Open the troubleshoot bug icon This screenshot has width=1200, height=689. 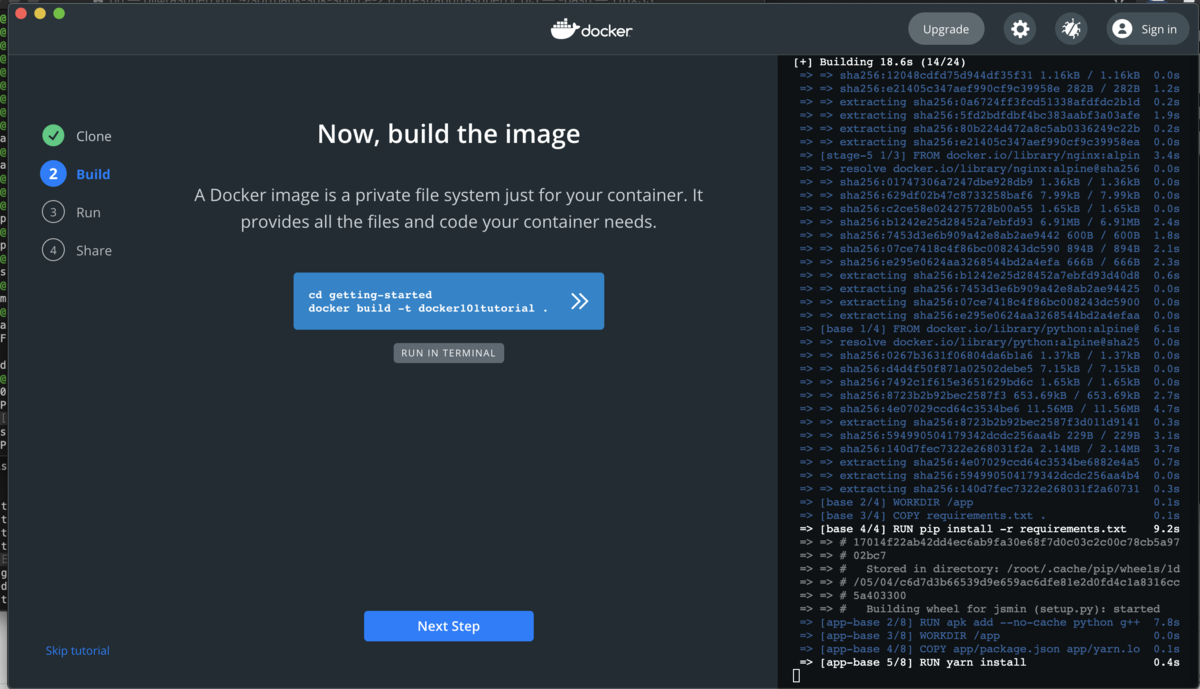[x=1072, y=29]
